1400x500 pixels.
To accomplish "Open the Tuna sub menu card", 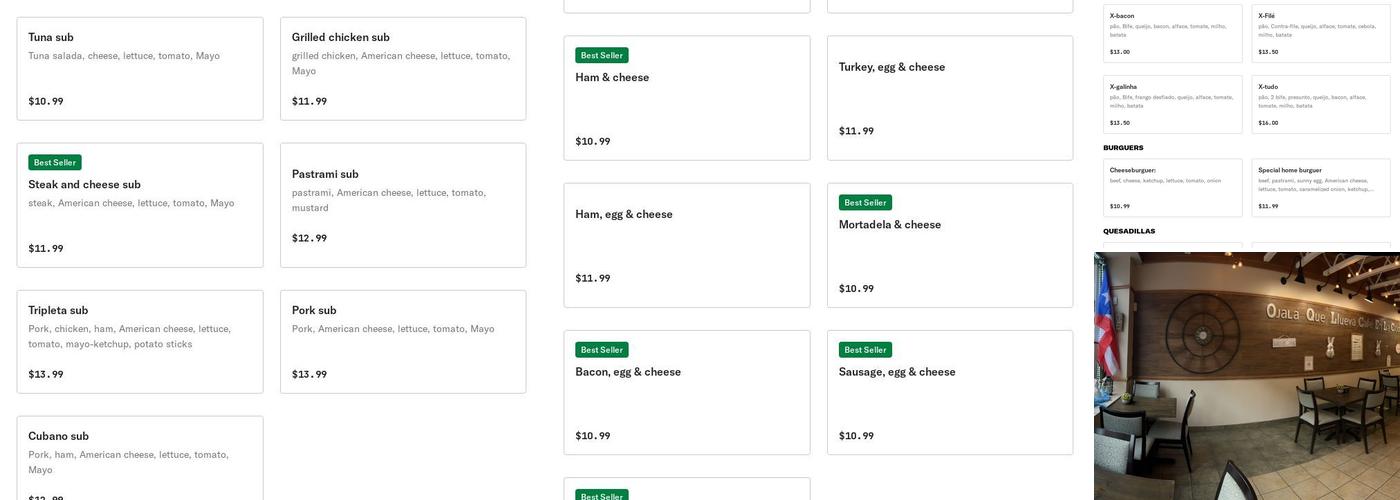I will point(140,69).
